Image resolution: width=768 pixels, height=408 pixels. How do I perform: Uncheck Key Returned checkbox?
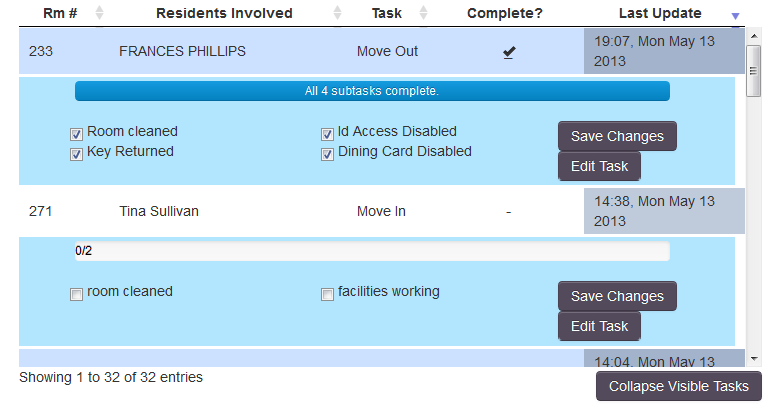point(76,155)
